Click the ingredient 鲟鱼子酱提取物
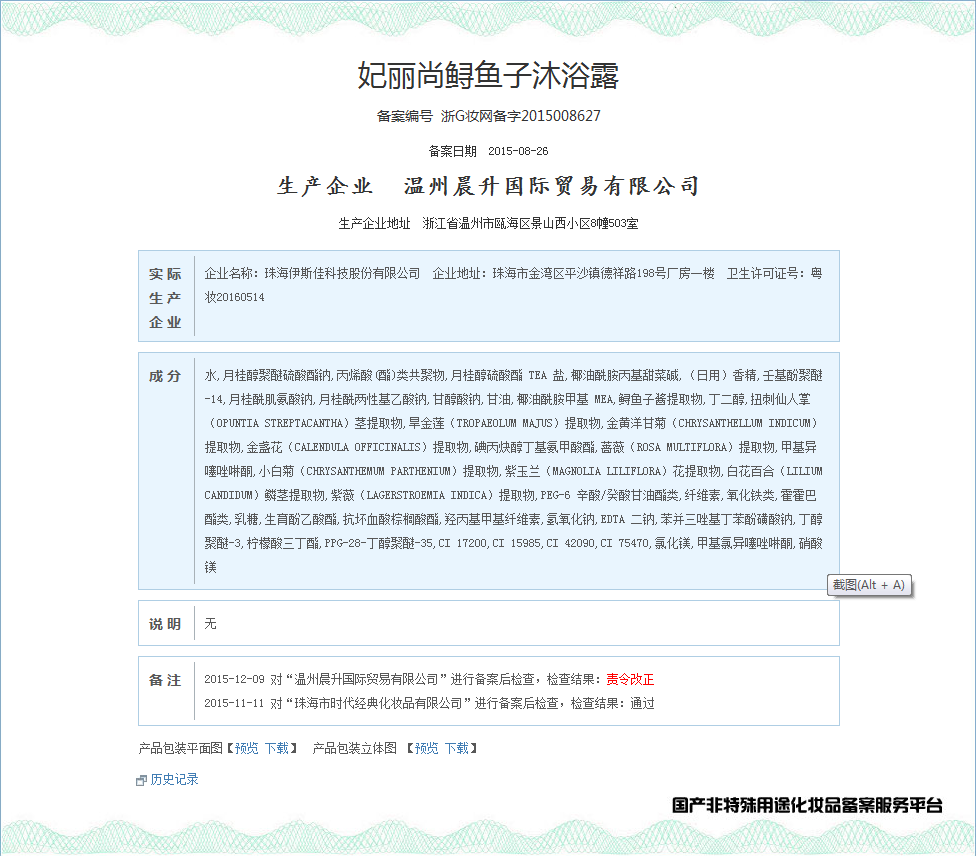Viewport: 976px width, 856px height. 661,399
